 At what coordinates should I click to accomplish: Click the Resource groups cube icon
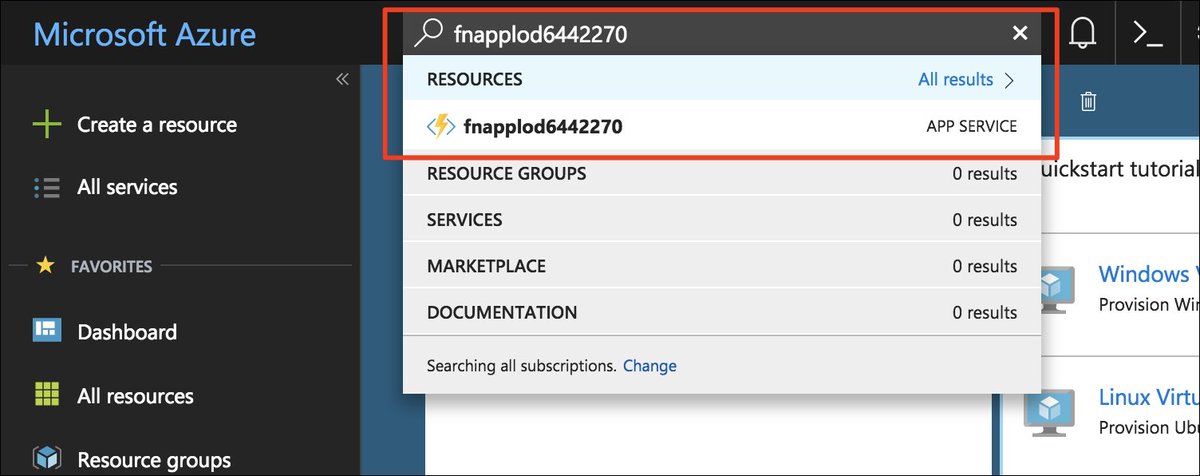pyautogui.click(x=47, y=459)
